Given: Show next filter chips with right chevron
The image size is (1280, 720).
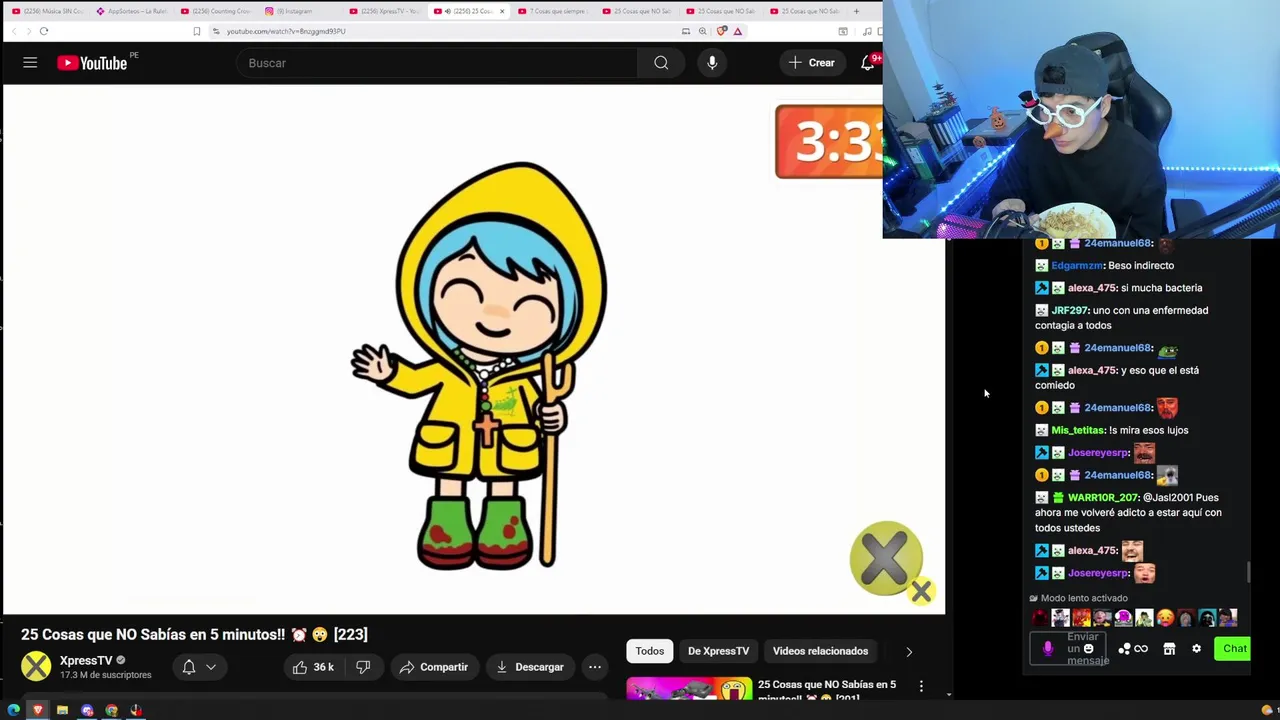Looking at the screenshot, I should (x=909, y=651).
